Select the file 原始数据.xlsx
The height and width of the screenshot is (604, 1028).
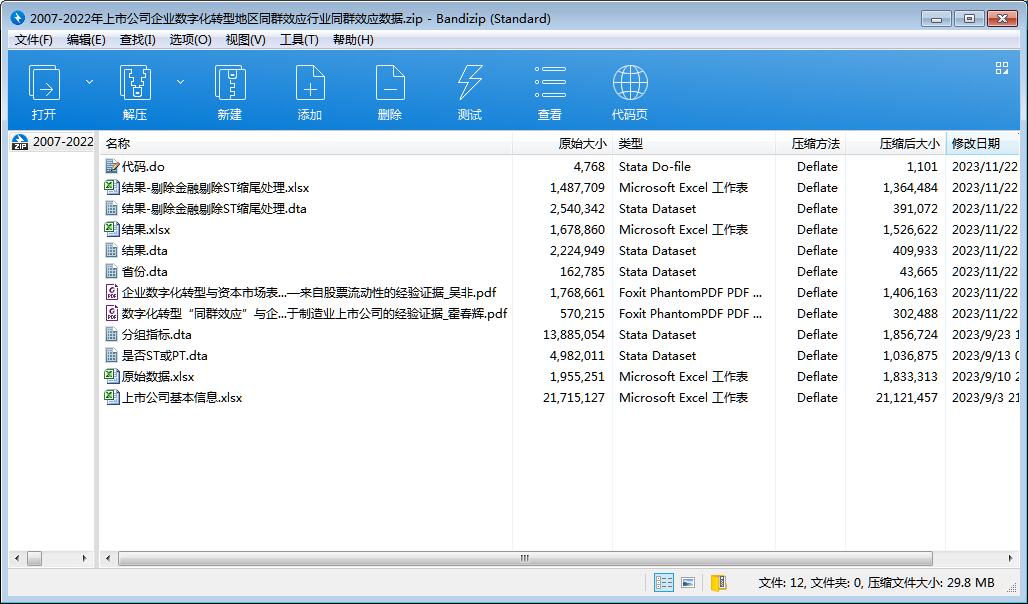(158, 376)
